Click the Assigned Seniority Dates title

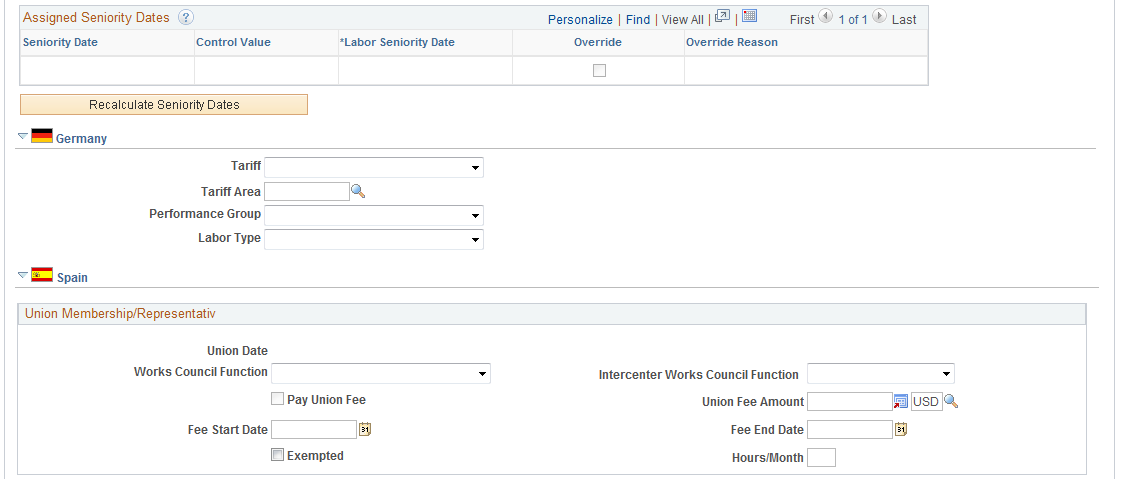click(97, 18)
